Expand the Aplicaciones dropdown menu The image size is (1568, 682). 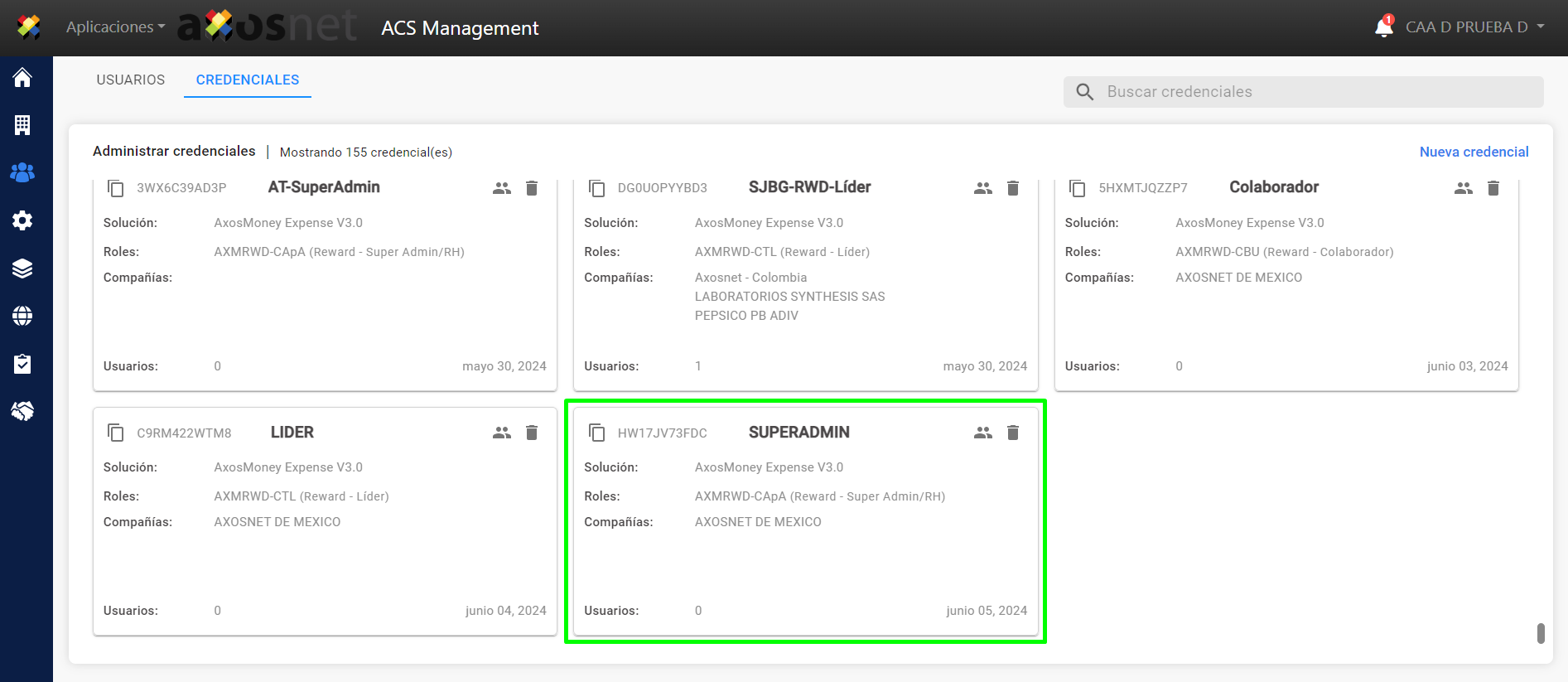tap(115, 27)
